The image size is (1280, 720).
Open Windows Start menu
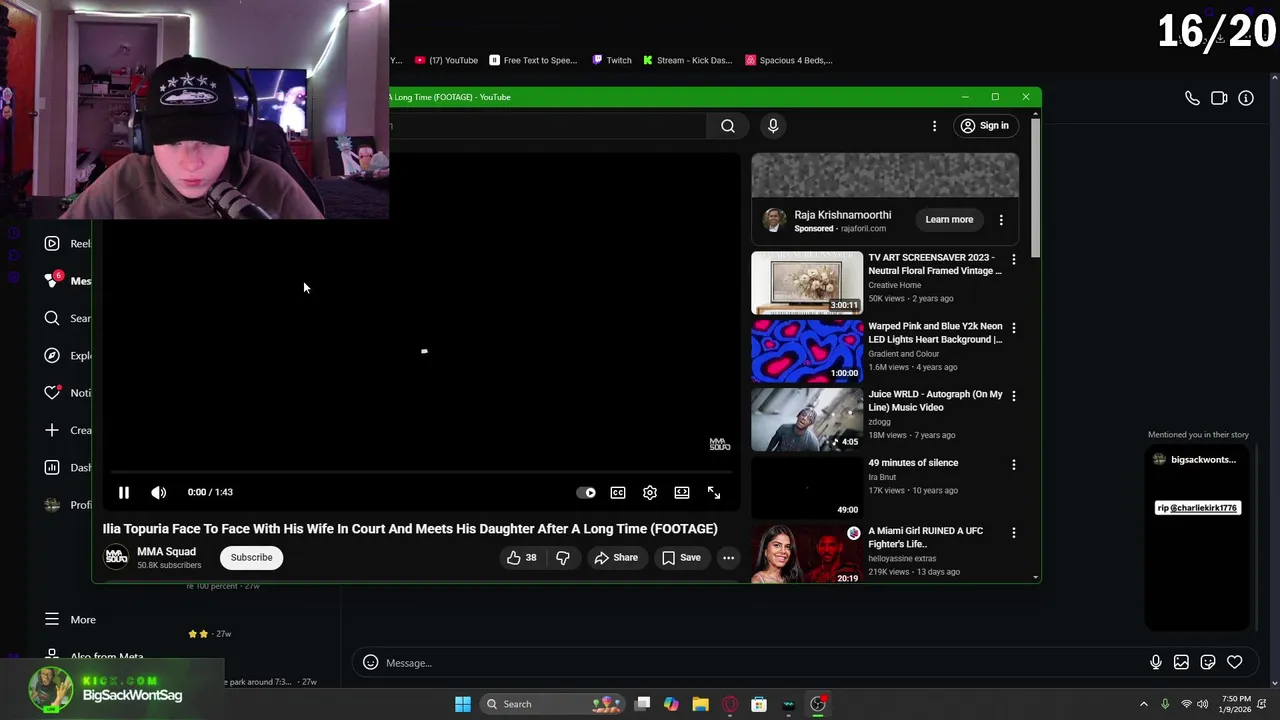tap(462, 704)
